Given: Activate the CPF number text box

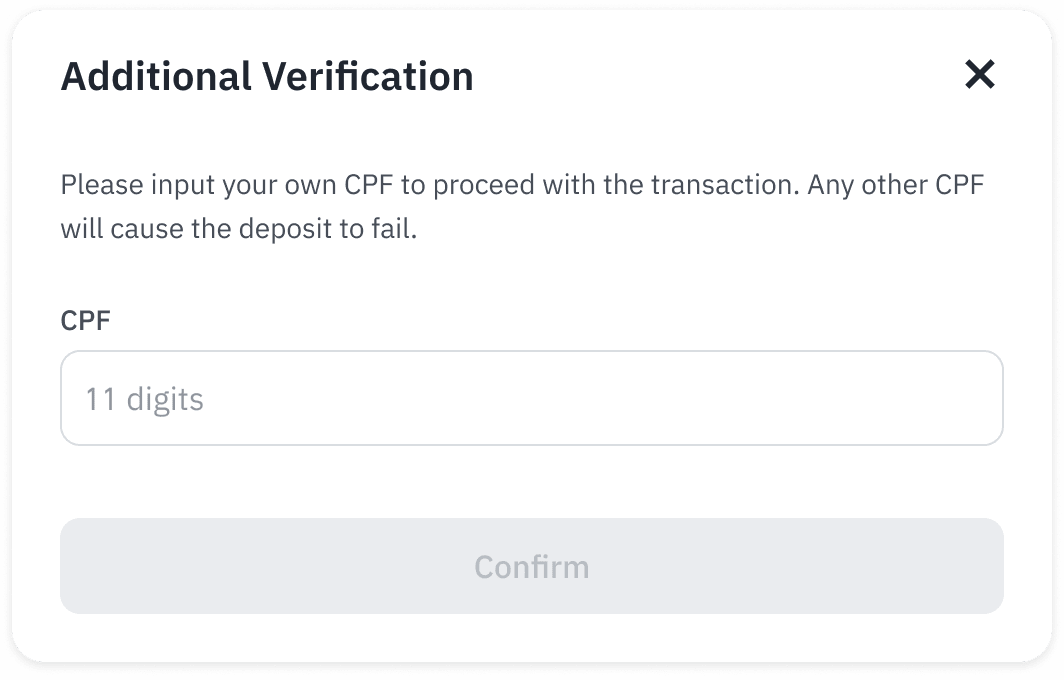Looking at the screenshot, I should pos(531,398).
